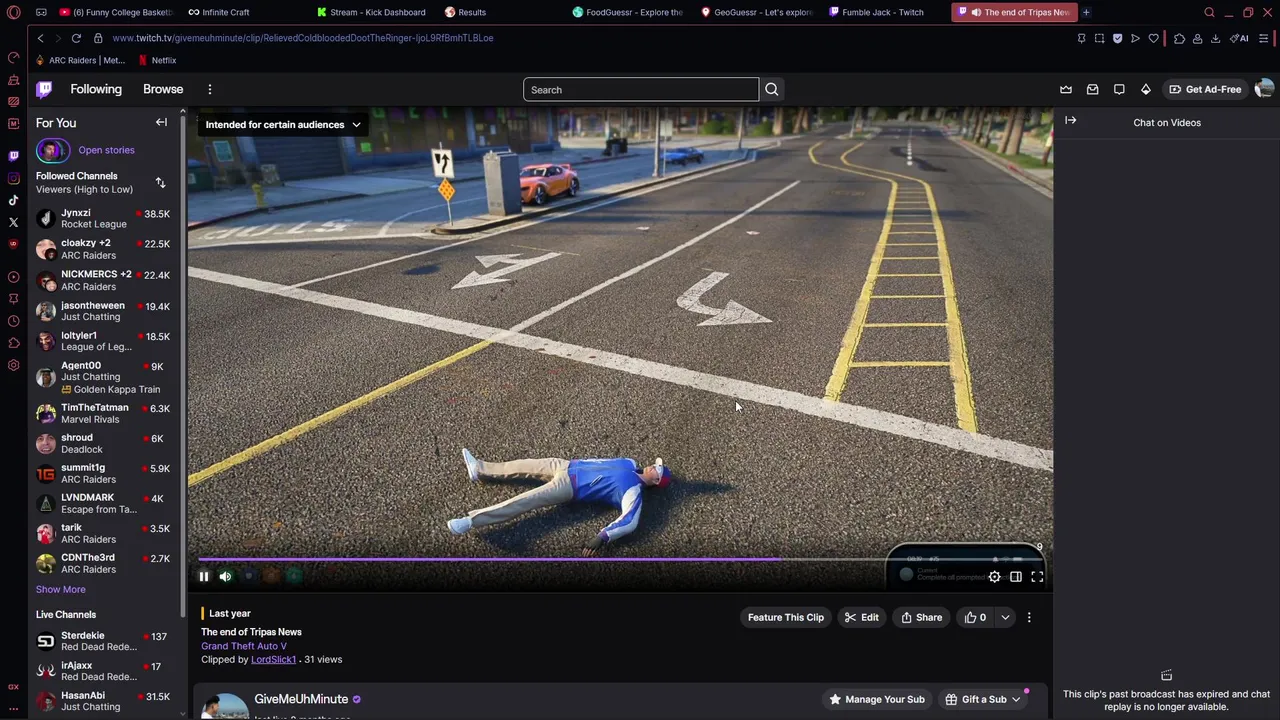Click Manage Your Sub button
This screenshot has width=1280, height=720.
[x=877, y=699]
